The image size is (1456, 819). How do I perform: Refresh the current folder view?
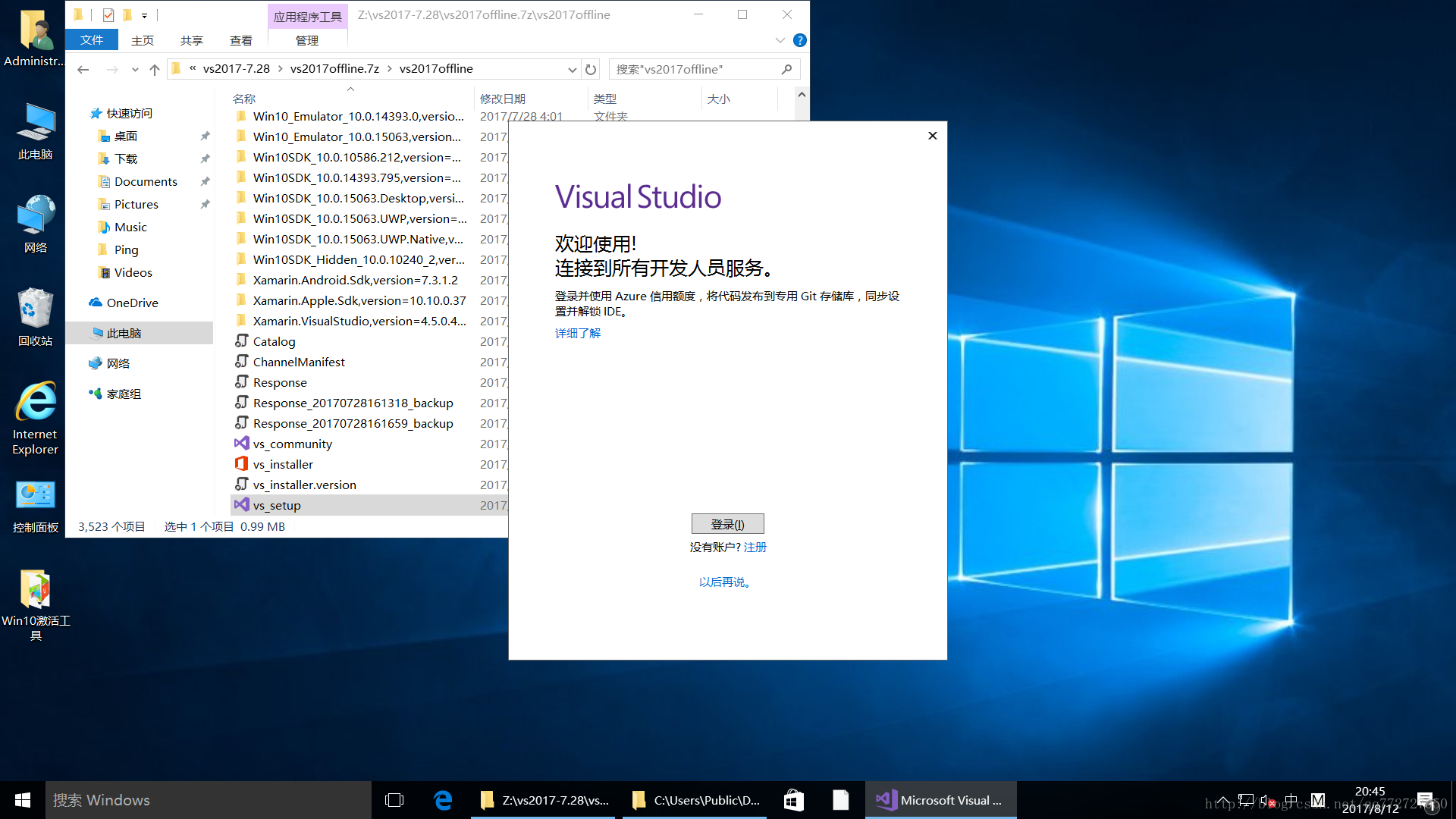tap(591, 69)
